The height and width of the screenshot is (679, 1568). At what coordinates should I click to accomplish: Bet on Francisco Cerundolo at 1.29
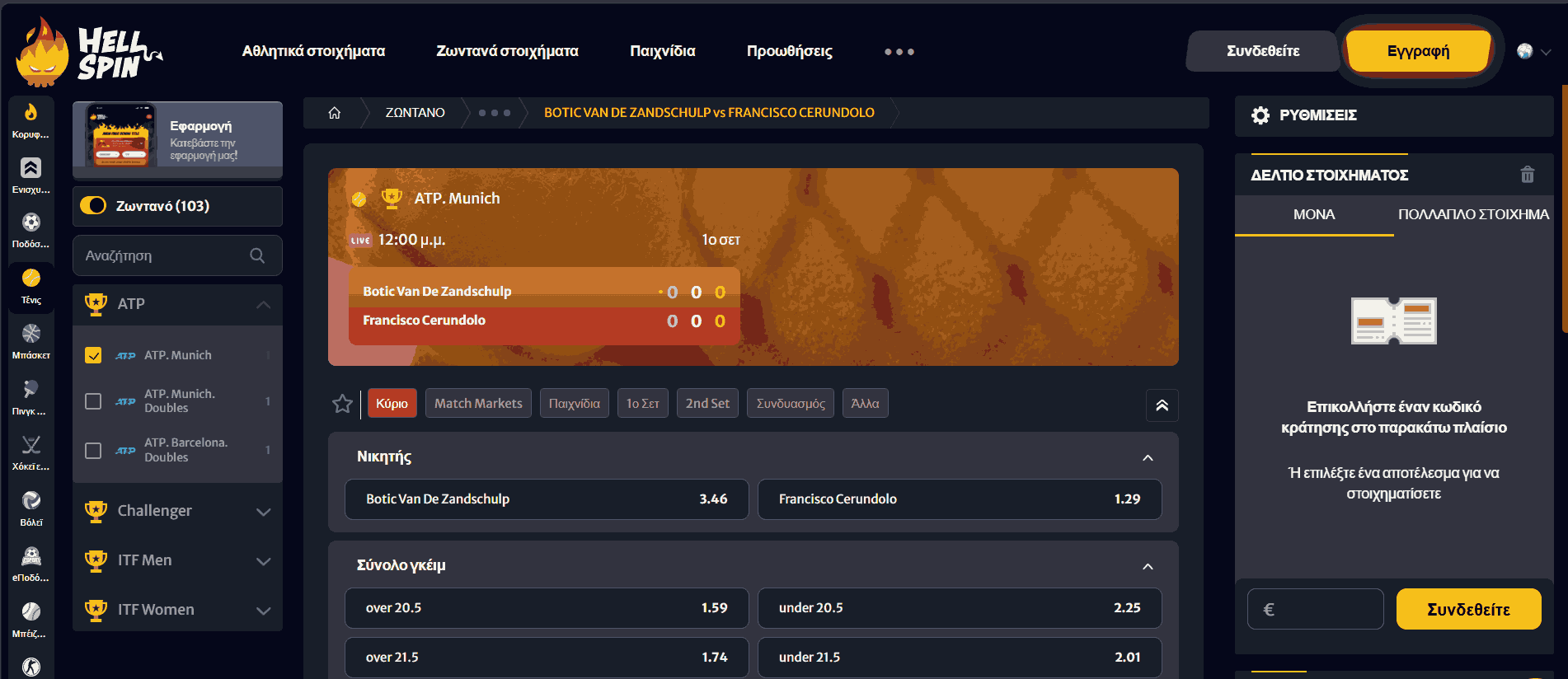pyautogui.click(x=960, y=499)
